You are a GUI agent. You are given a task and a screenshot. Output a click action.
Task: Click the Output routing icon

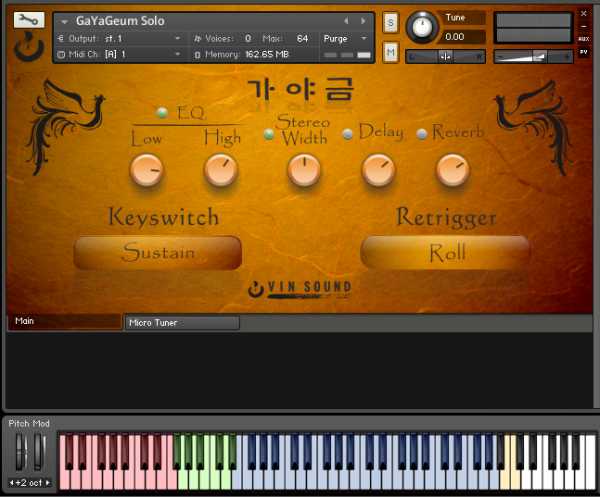click(60, 38)
